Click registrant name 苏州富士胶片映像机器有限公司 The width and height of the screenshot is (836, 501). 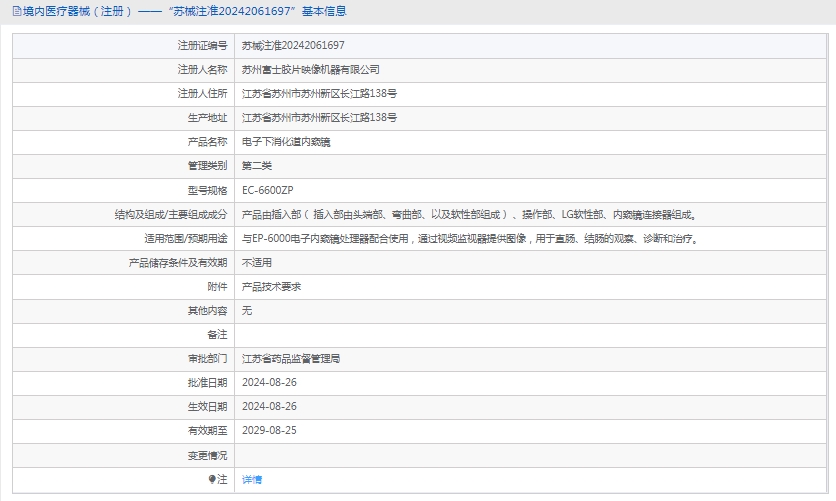tap(311, 70)
